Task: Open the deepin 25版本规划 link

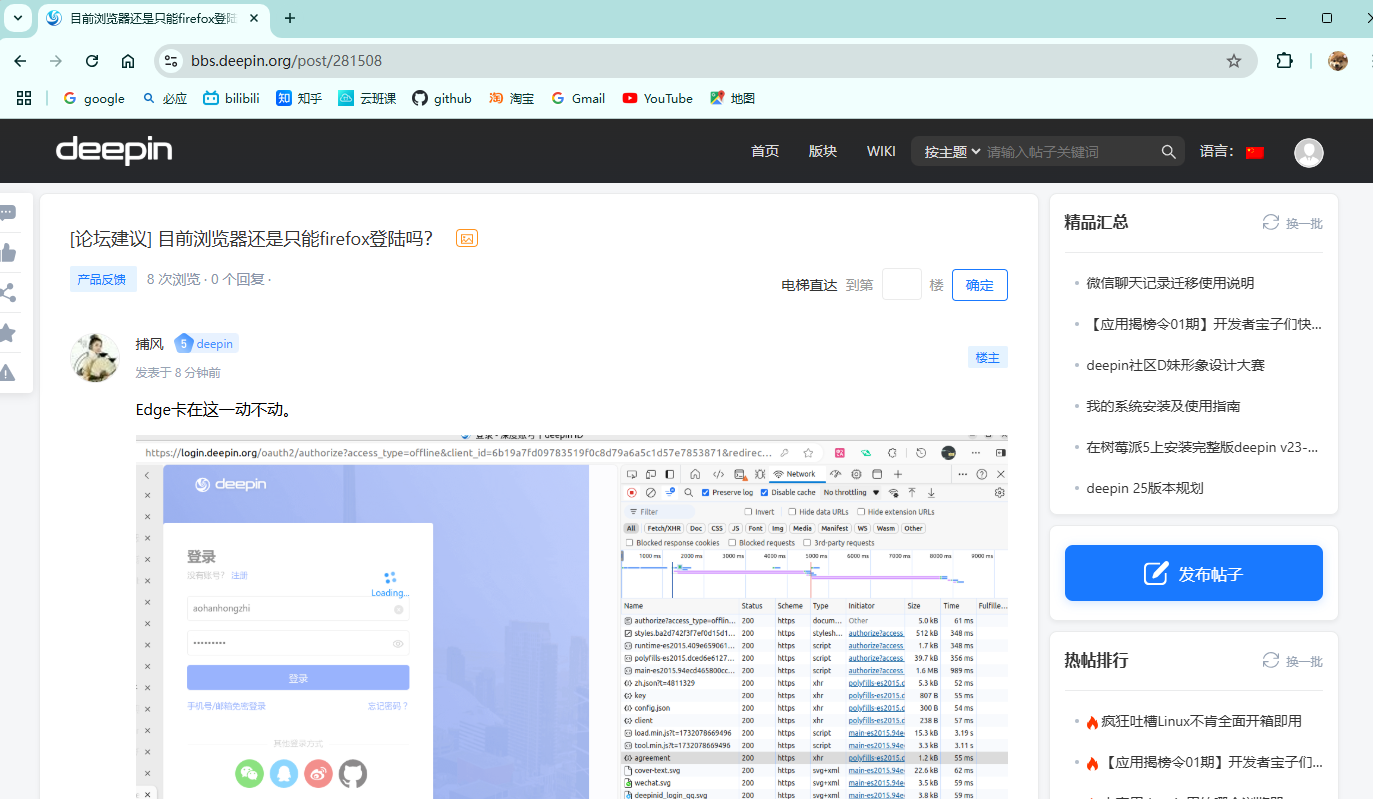Action: pyautogui.click(x=1145, y=488)
